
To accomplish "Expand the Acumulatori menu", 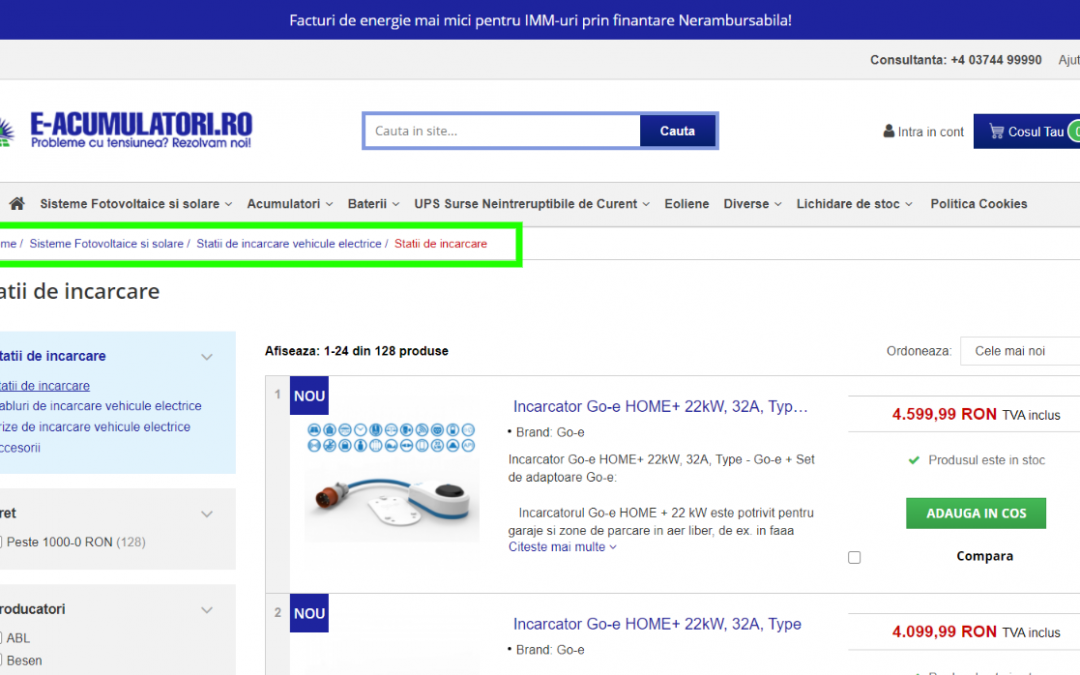I will click(290, 204).
